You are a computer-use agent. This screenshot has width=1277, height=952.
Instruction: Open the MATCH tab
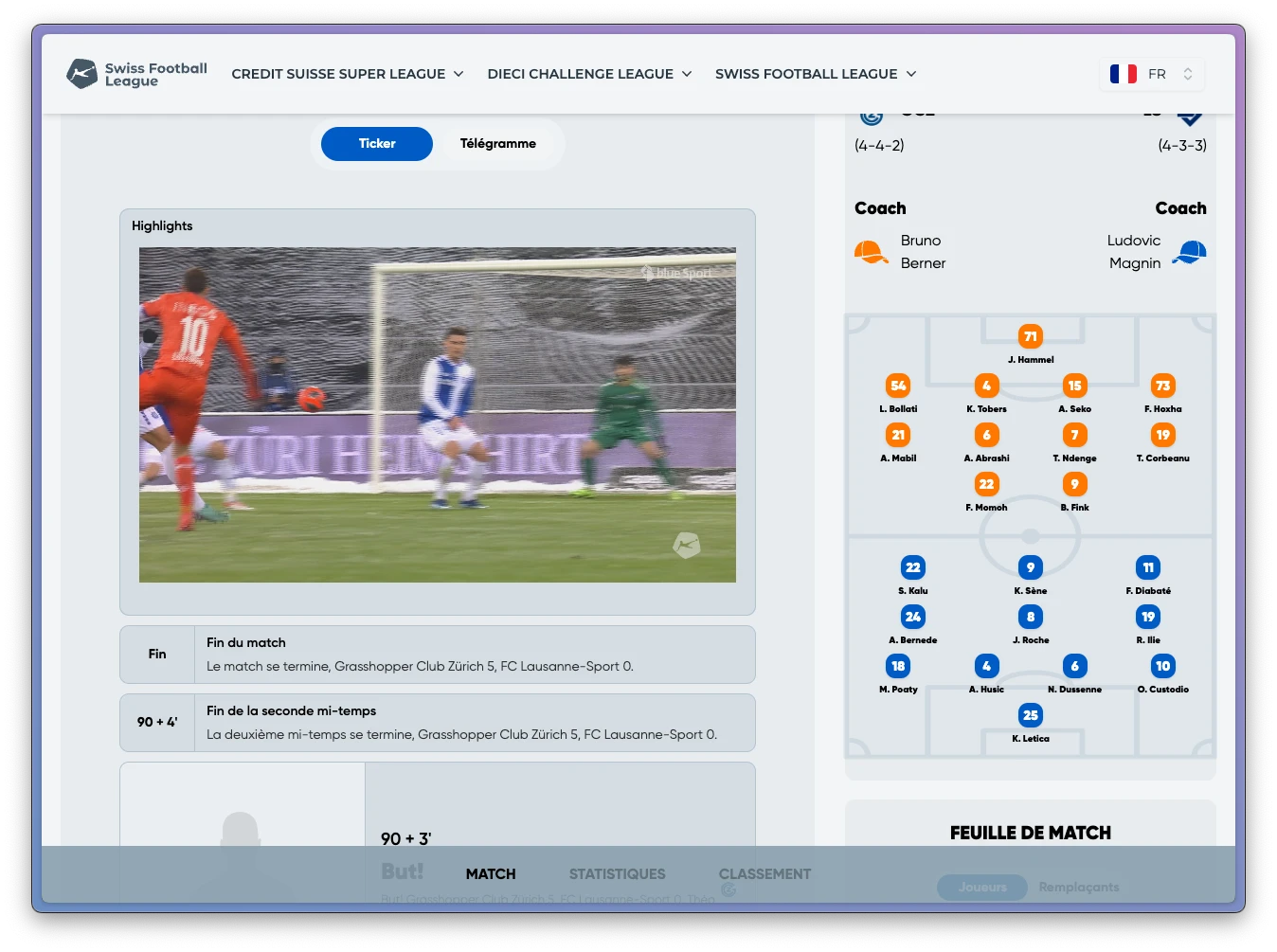491,874
